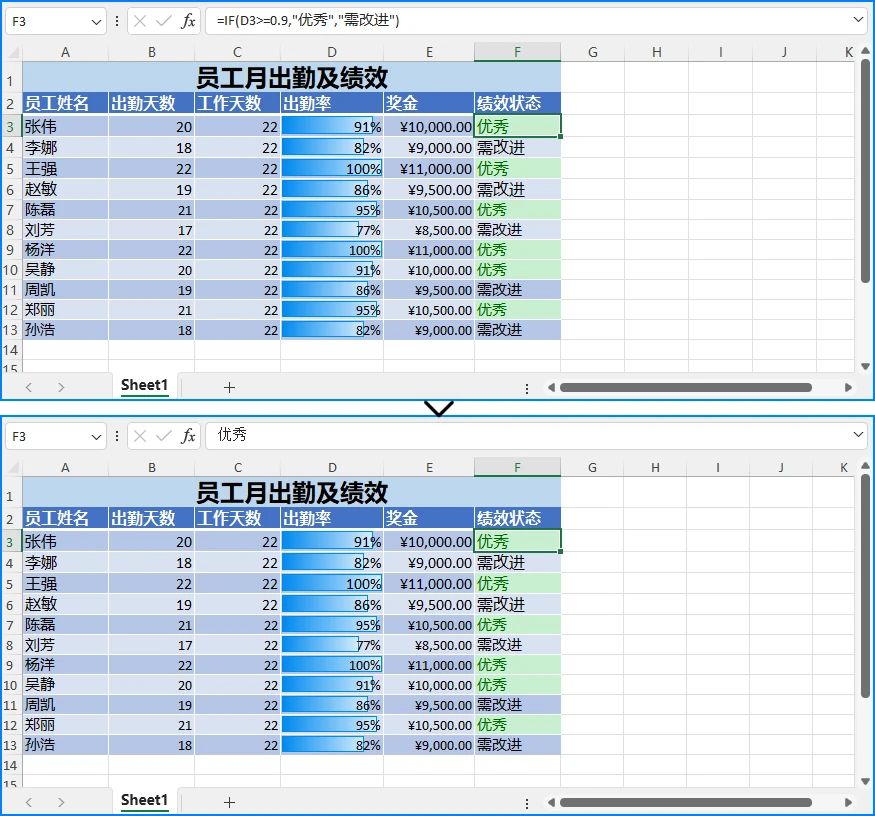Screen dimensions: 875x816
Task: Open the three-dot menu next to the Name Box
Action: [117, 21]
